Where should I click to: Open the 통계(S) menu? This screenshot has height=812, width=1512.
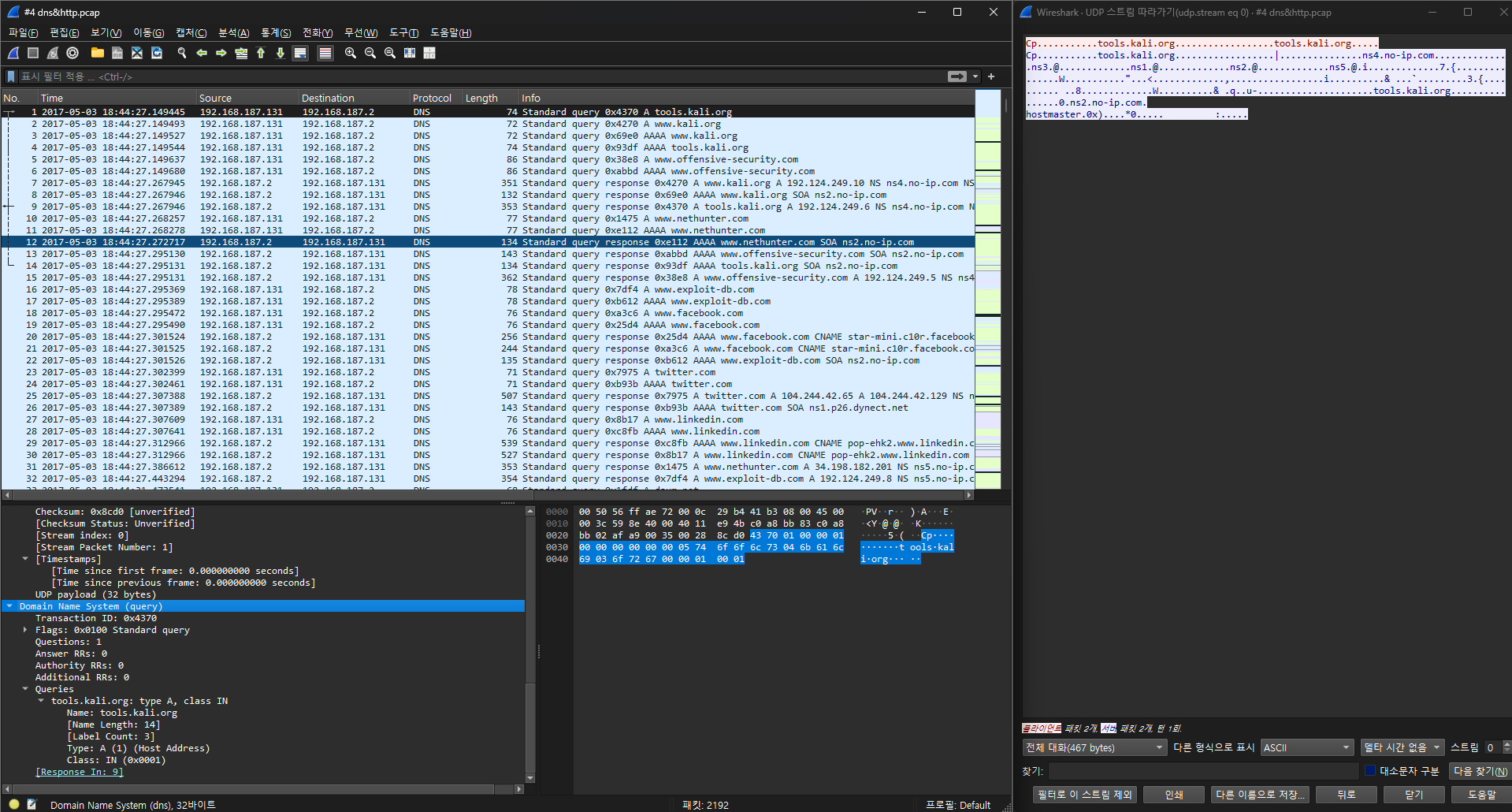(x=275, y=32)
